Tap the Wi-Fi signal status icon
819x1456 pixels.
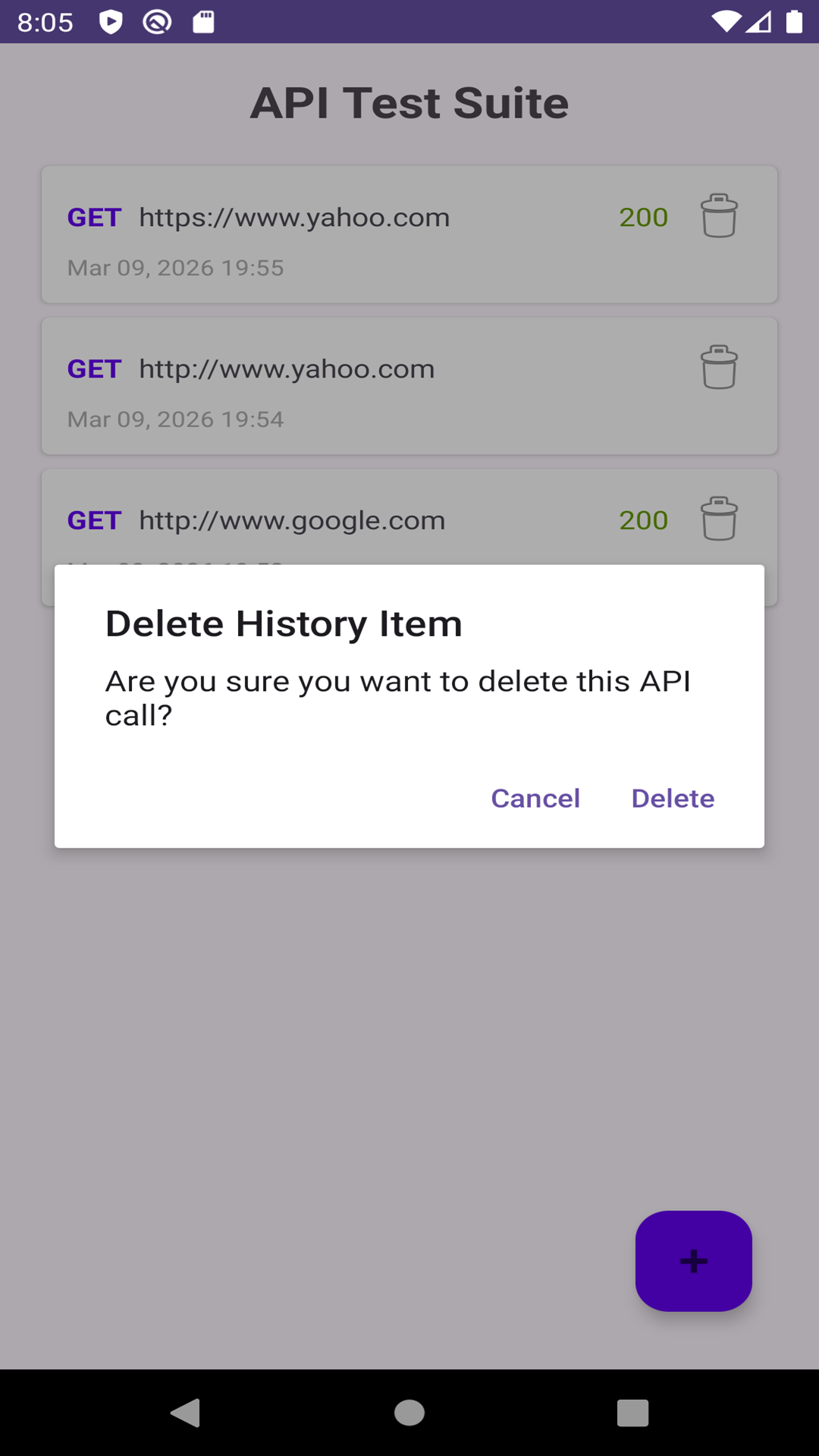[x=726, y=22]
